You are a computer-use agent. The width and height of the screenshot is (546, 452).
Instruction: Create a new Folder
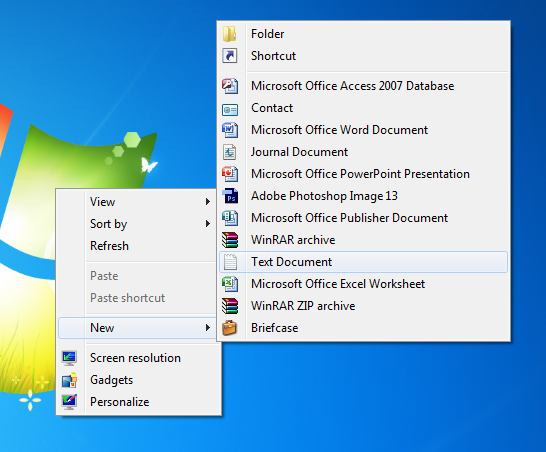click(364, 34)
